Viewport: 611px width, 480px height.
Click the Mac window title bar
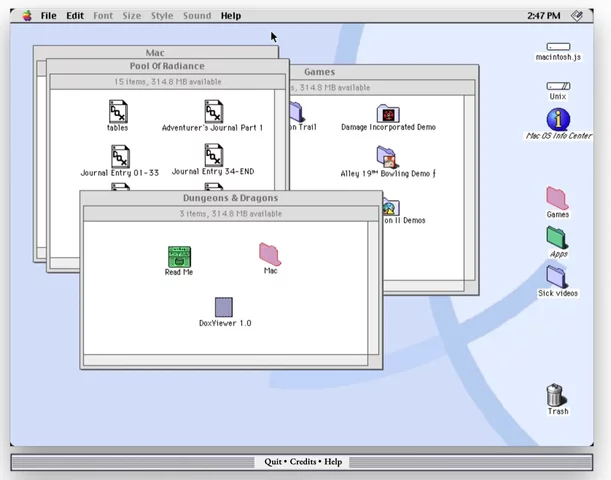155,53
